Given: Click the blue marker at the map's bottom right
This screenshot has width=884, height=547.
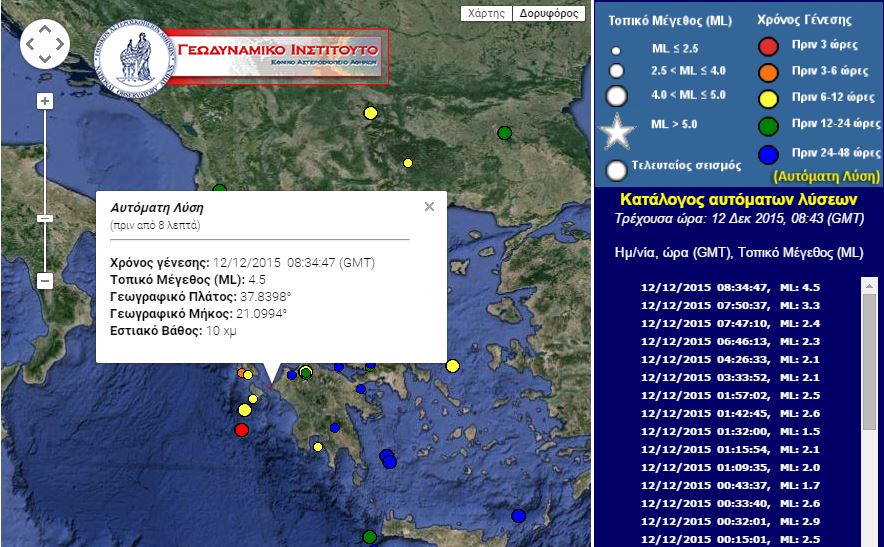Looking at the screenshot, I should pyautogui.click(x=518, y=516).
